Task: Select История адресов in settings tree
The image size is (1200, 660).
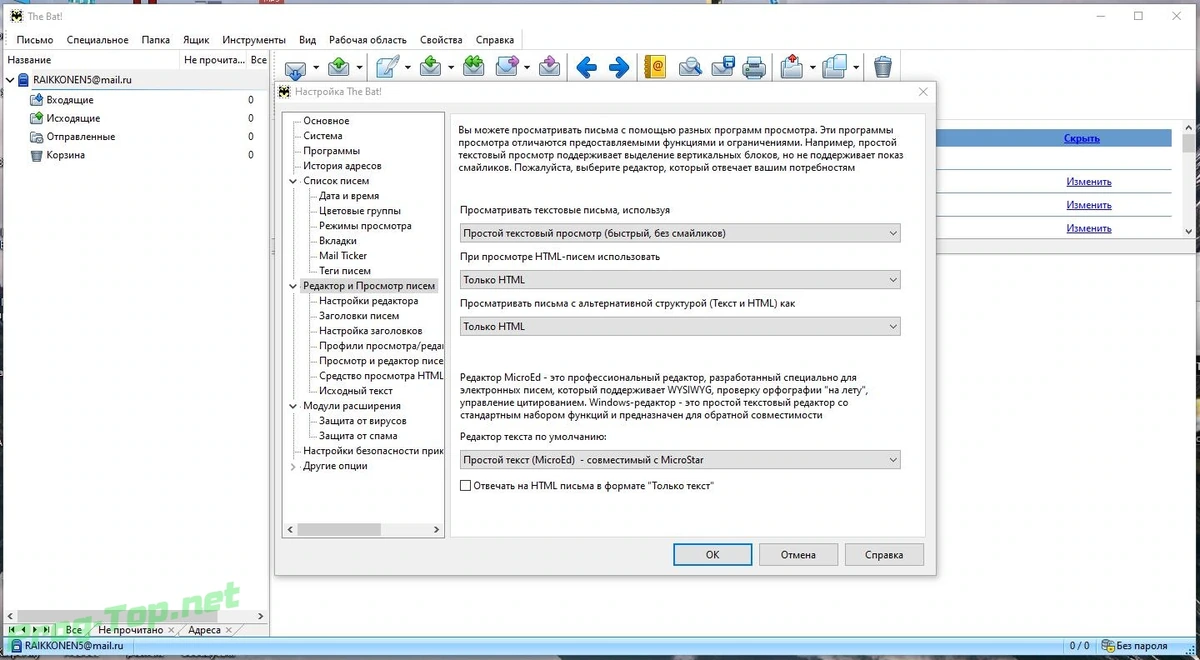Action: (x=342, y=166)
